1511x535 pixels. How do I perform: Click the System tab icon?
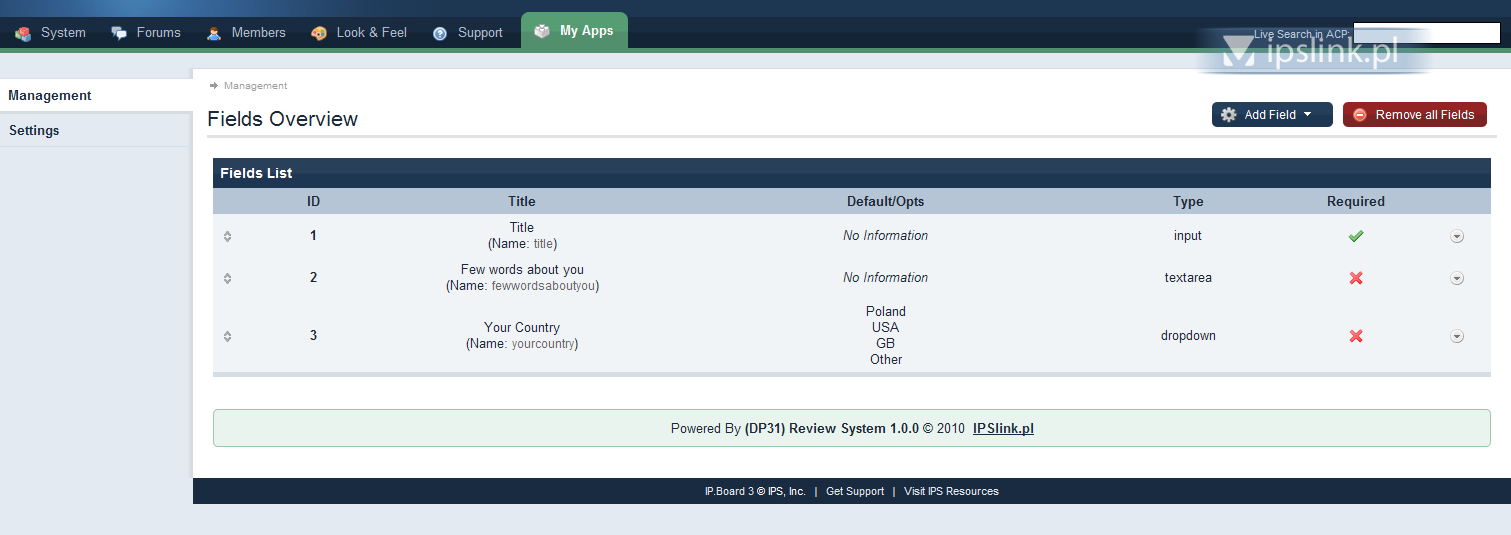(x=23, y=33)
